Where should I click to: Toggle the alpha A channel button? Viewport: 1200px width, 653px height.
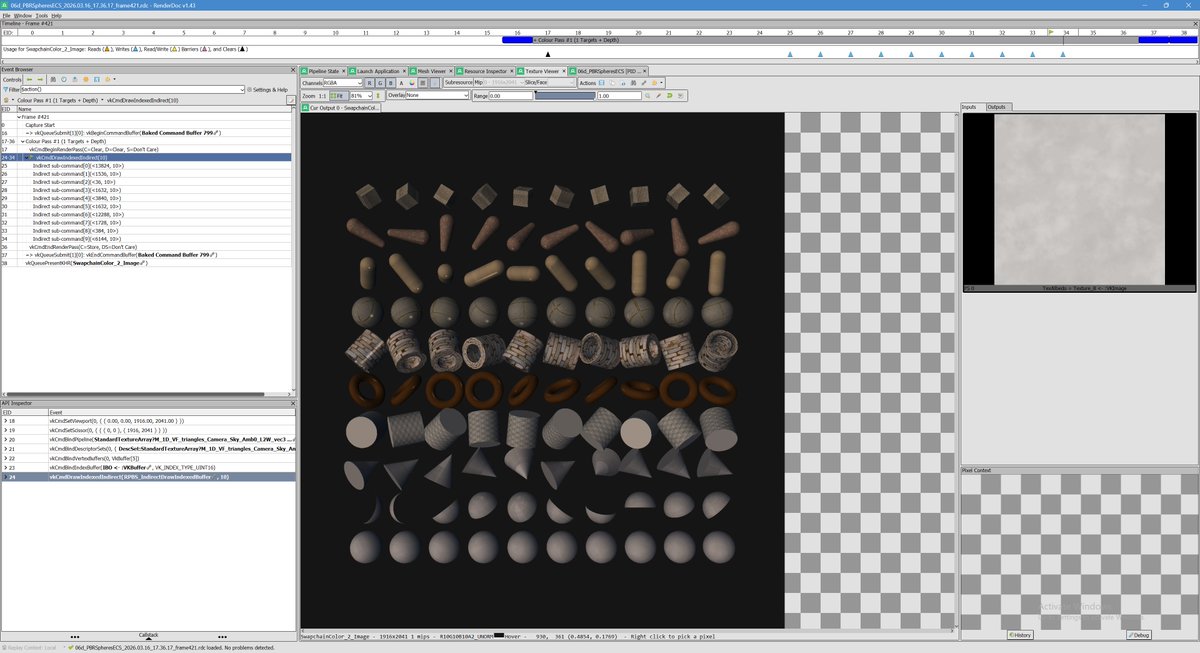click(x=402, y=83)
